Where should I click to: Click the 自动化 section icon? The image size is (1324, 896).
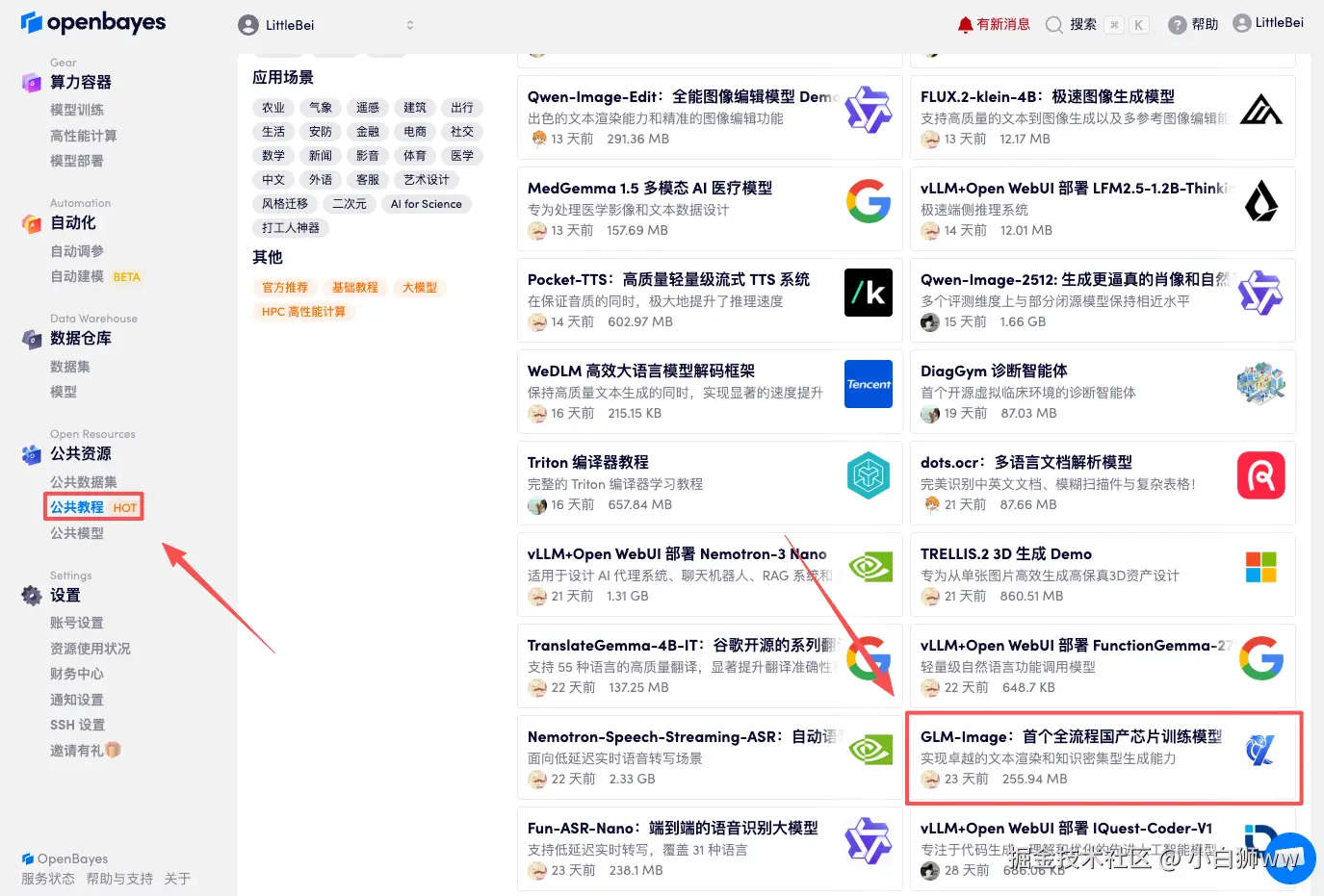(x=32, y=223)
